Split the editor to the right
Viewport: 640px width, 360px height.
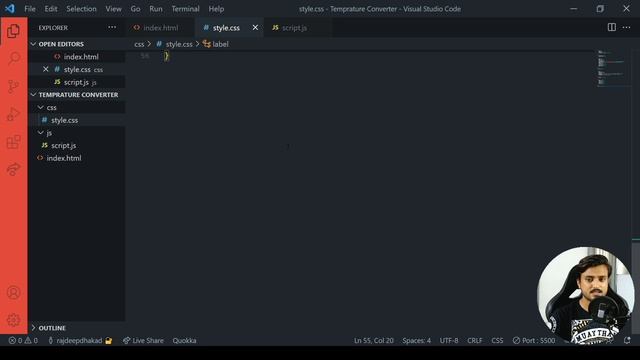(611, 27)
